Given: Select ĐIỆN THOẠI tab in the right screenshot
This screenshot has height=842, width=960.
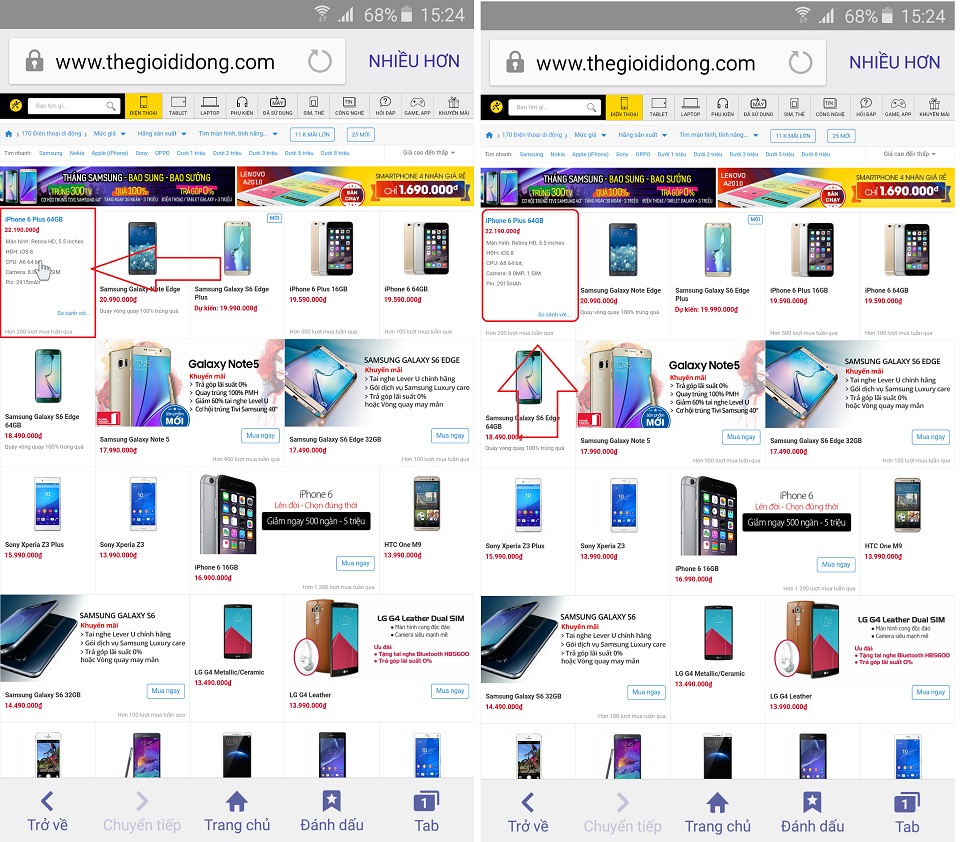Looking at the screenshot, I should coord(624,107).
